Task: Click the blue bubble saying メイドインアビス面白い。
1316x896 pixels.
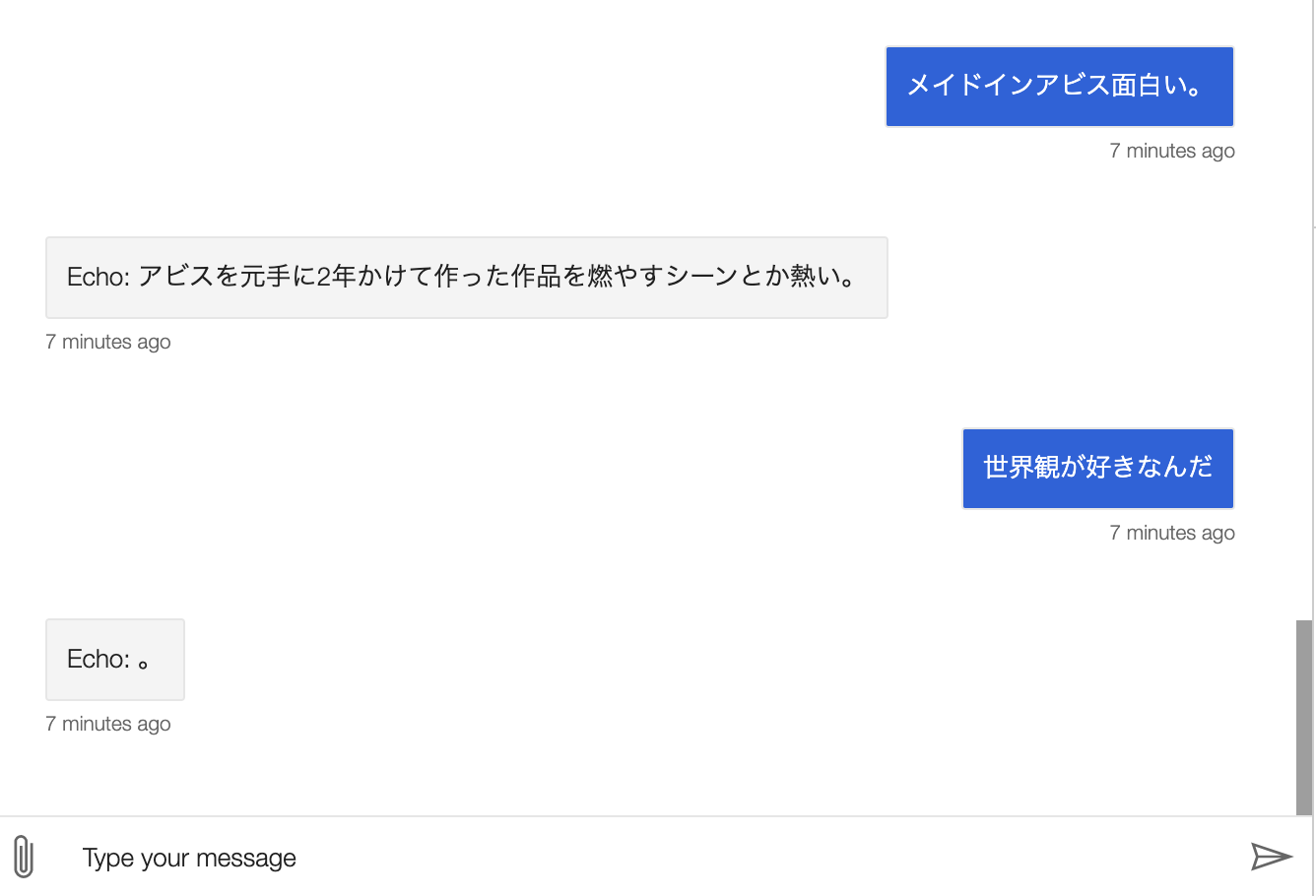Action: click(1059, 86)
